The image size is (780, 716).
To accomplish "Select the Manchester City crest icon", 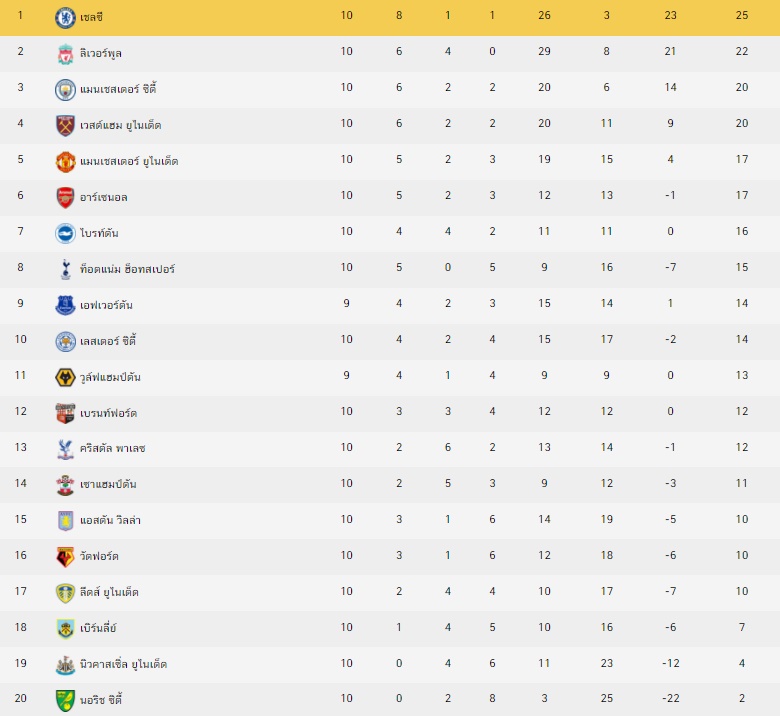I will tap(65, 89).
